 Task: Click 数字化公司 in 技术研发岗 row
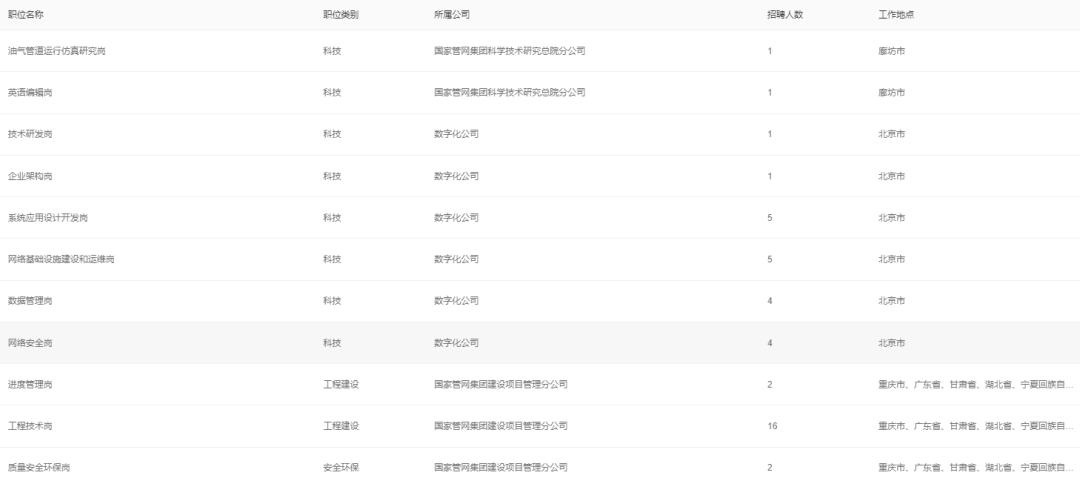pos(456,134)
